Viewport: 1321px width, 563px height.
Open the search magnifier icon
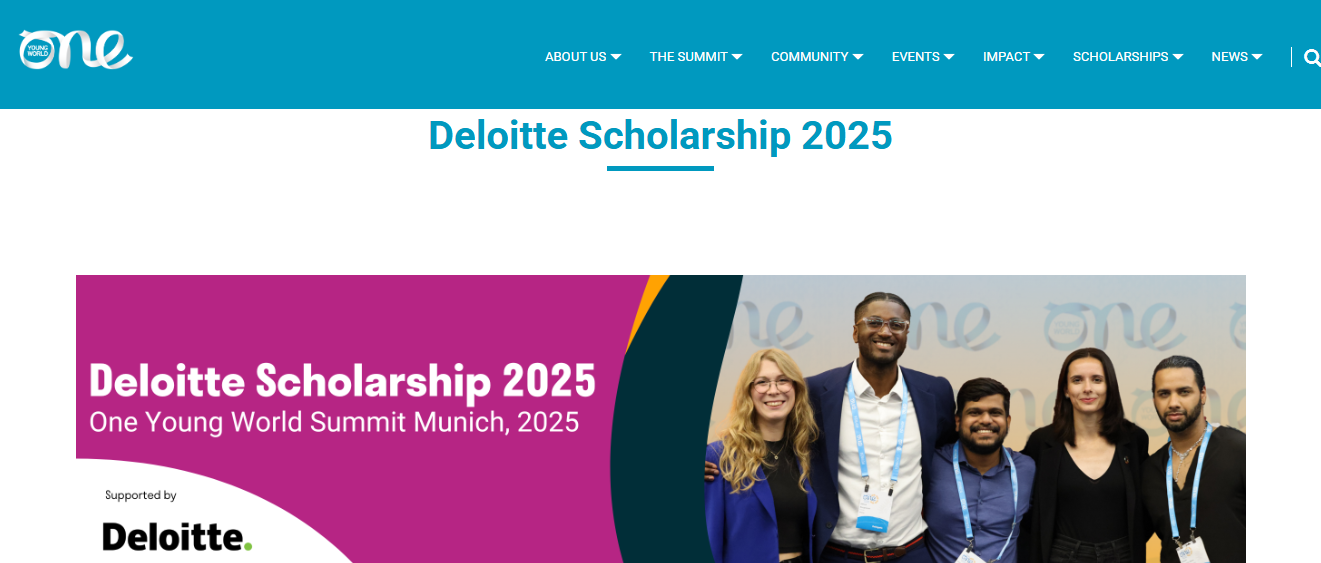(1312, 57)
